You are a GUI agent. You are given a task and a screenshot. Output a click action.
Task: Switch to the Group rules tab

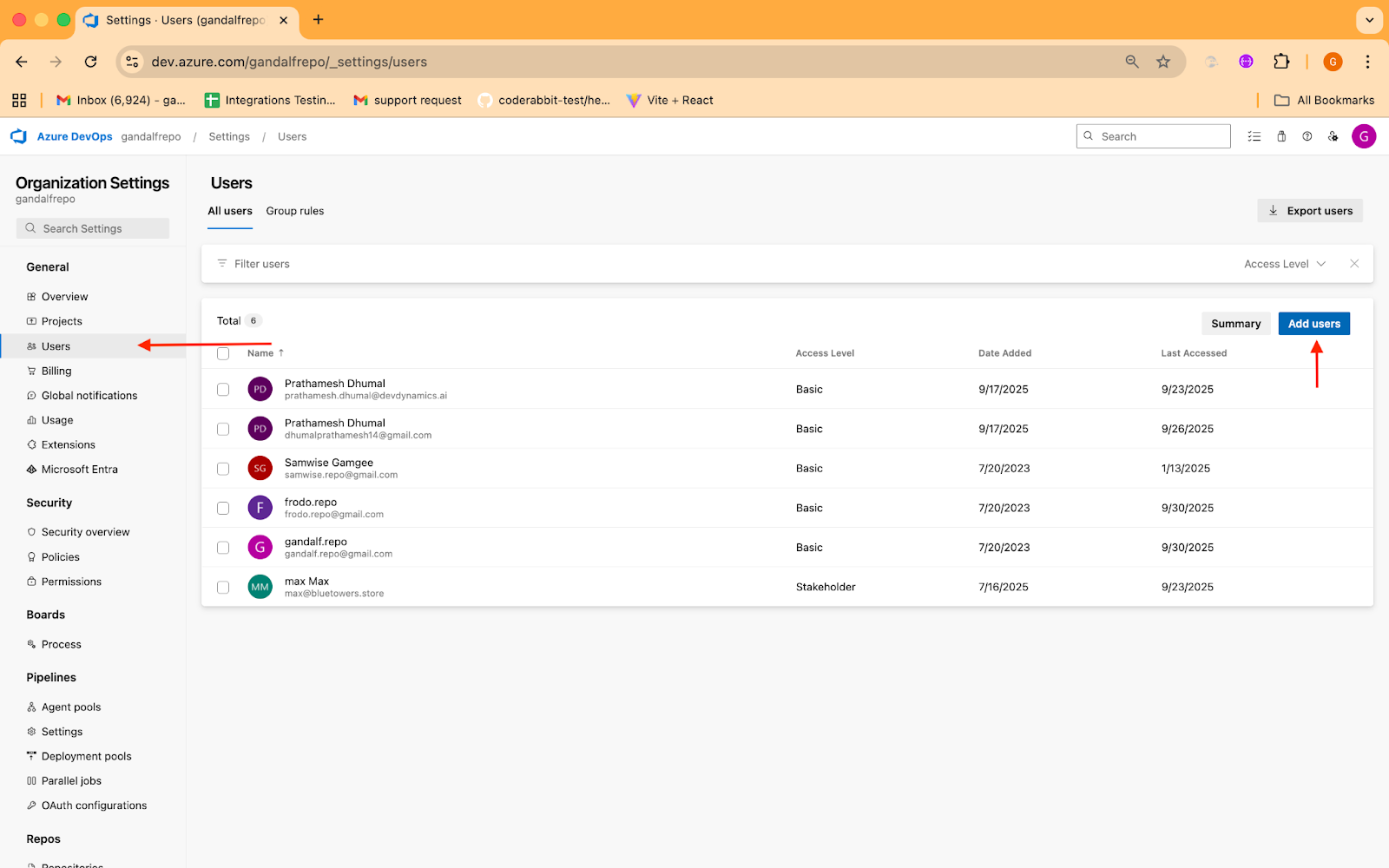tap(295, 211)
